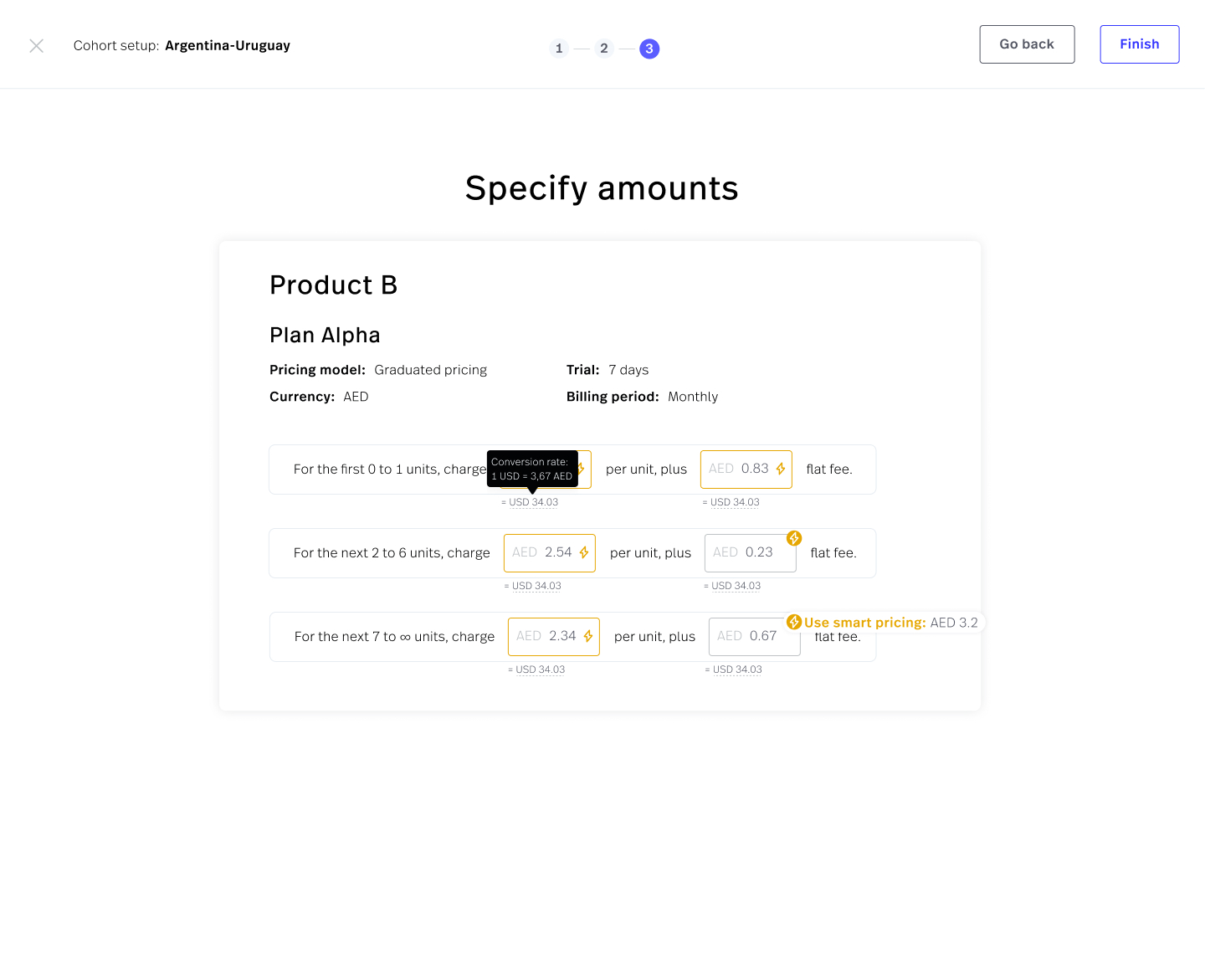Jump to step 2 in the progress indicator

tap(604, 49)
